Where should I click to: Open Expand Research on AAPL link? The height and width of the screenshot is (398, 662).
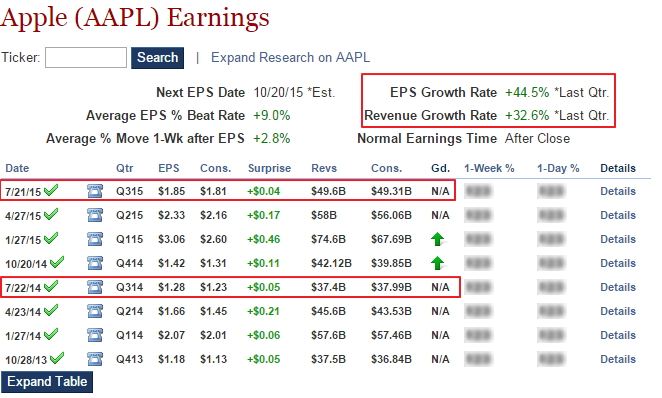point(290,57)
